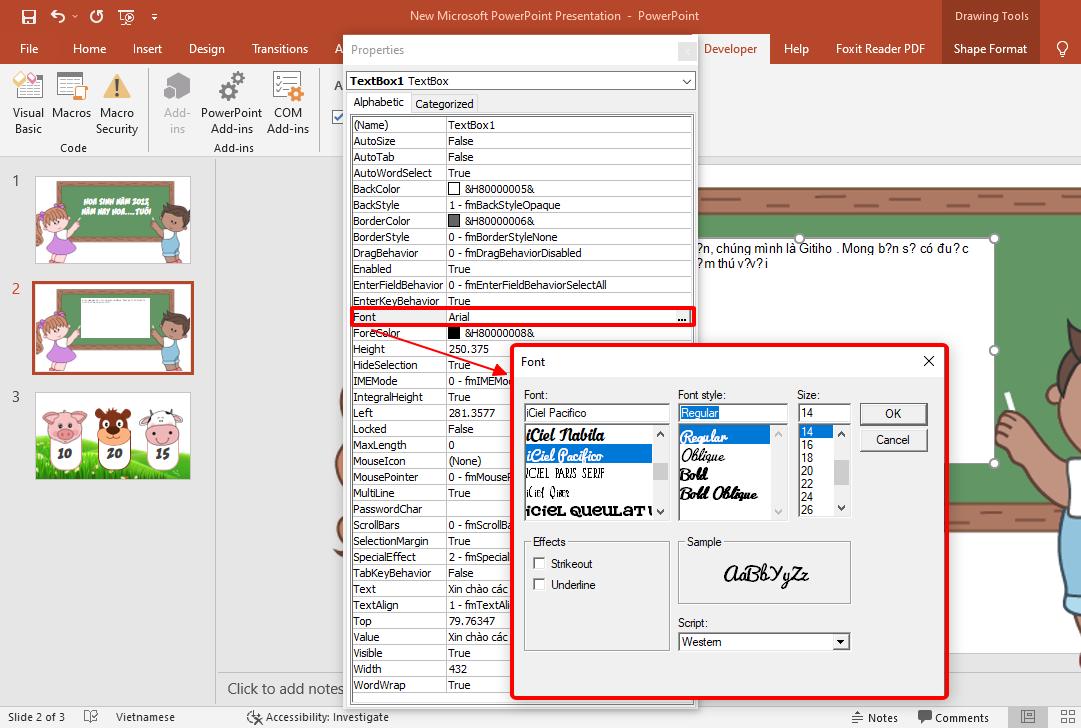The image size is (1081, 728).
Task: Click OK in the Font dialog
Action: click(892, 414)
